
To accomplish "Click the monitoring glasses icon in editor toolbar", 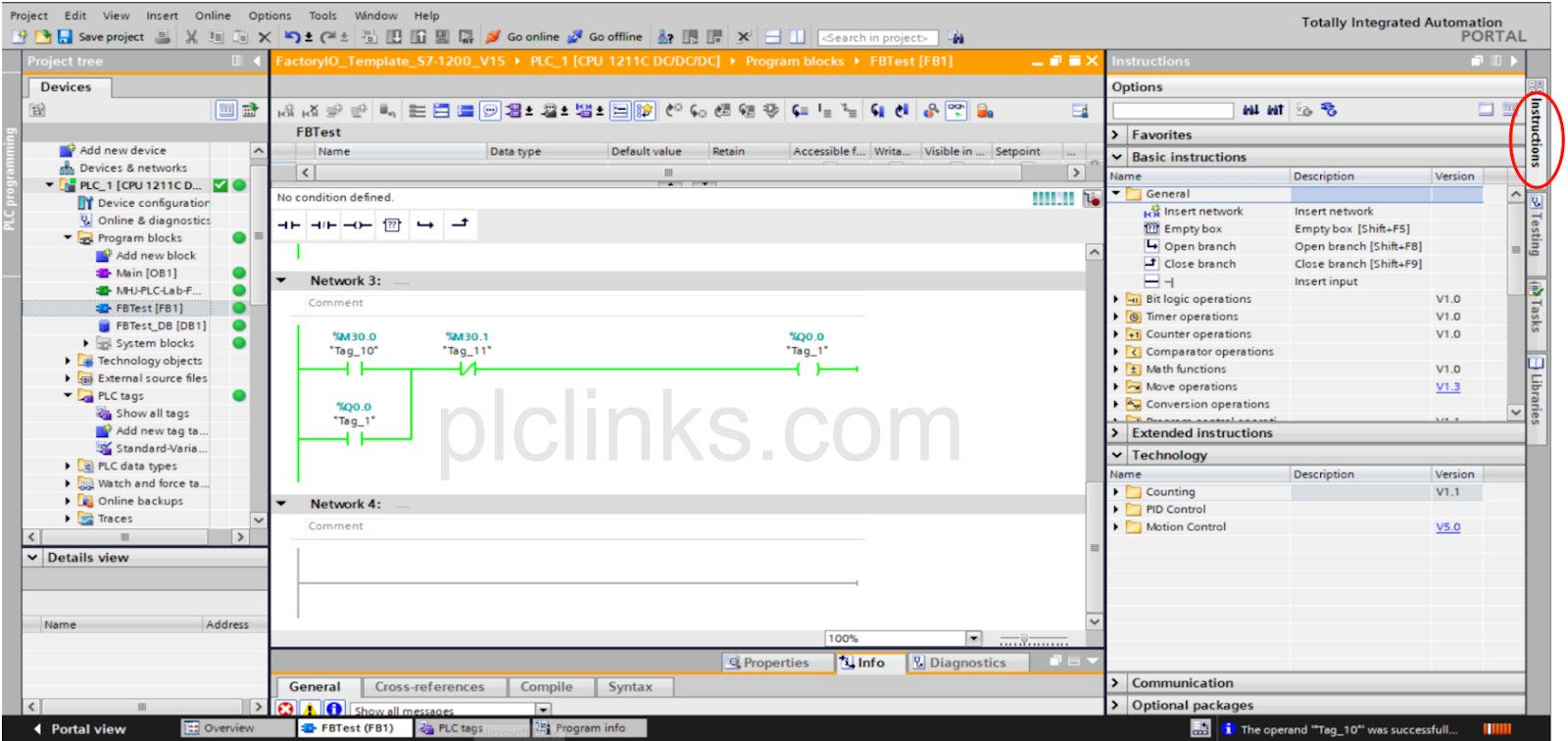I will click(956, 111).
